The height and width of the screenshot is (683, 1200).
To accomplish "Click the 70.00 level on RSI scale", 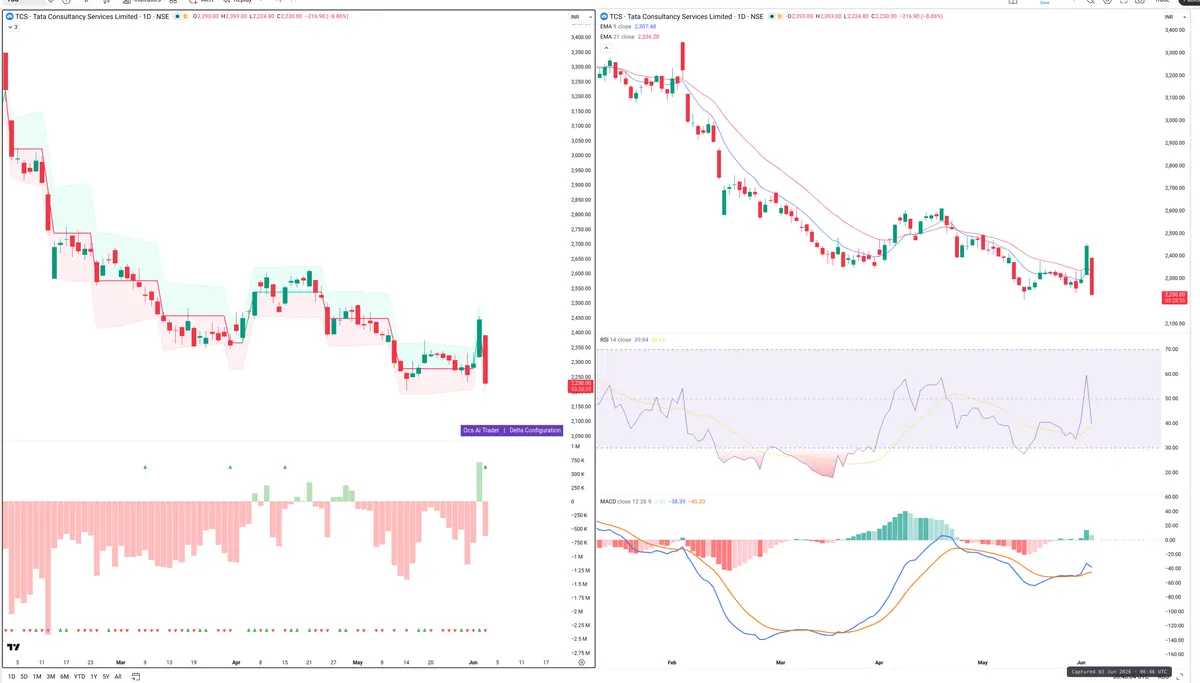I will point(1172,350).
